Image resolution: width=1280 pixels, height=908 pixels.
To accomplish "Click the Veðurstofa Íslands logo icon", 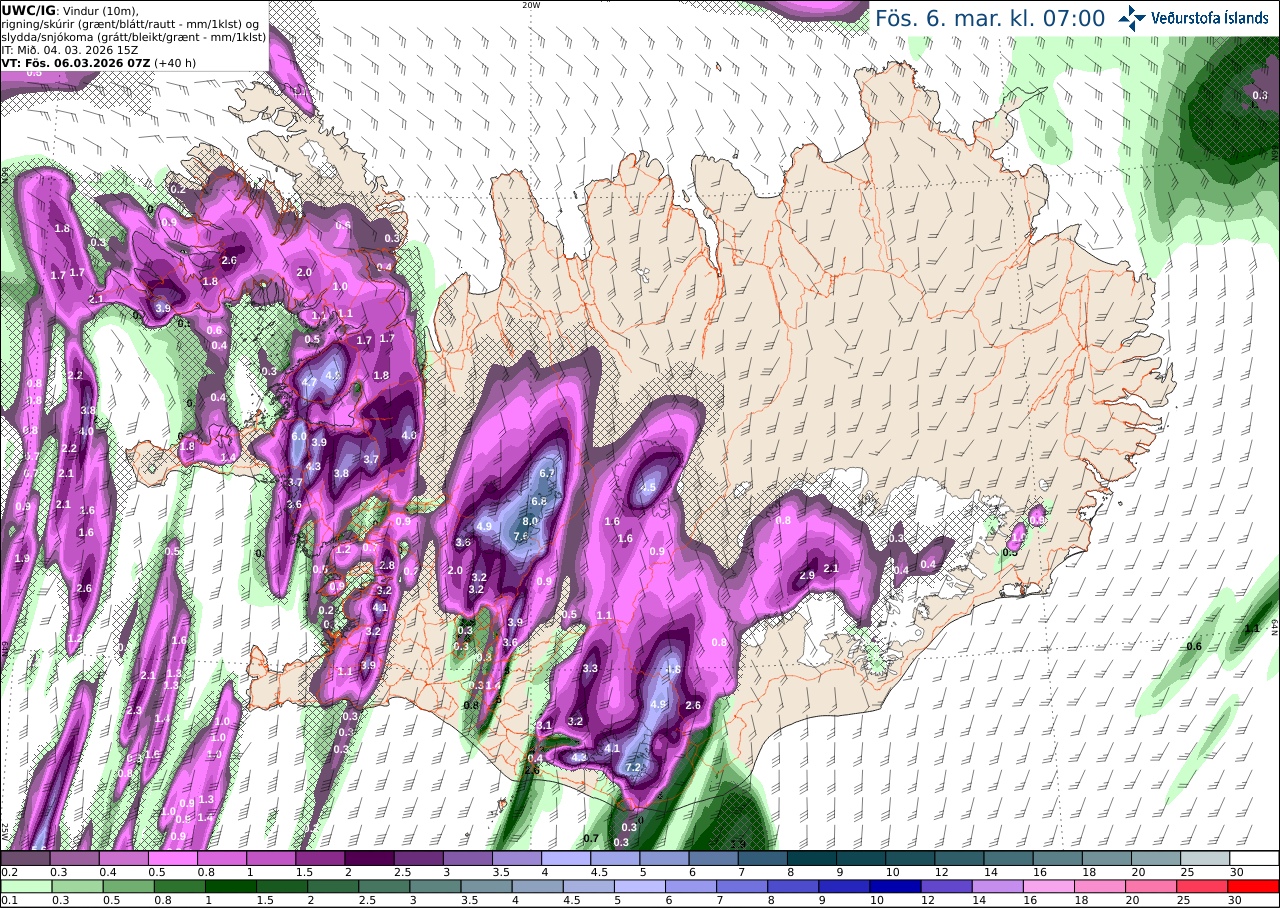I will [1133, 18].
